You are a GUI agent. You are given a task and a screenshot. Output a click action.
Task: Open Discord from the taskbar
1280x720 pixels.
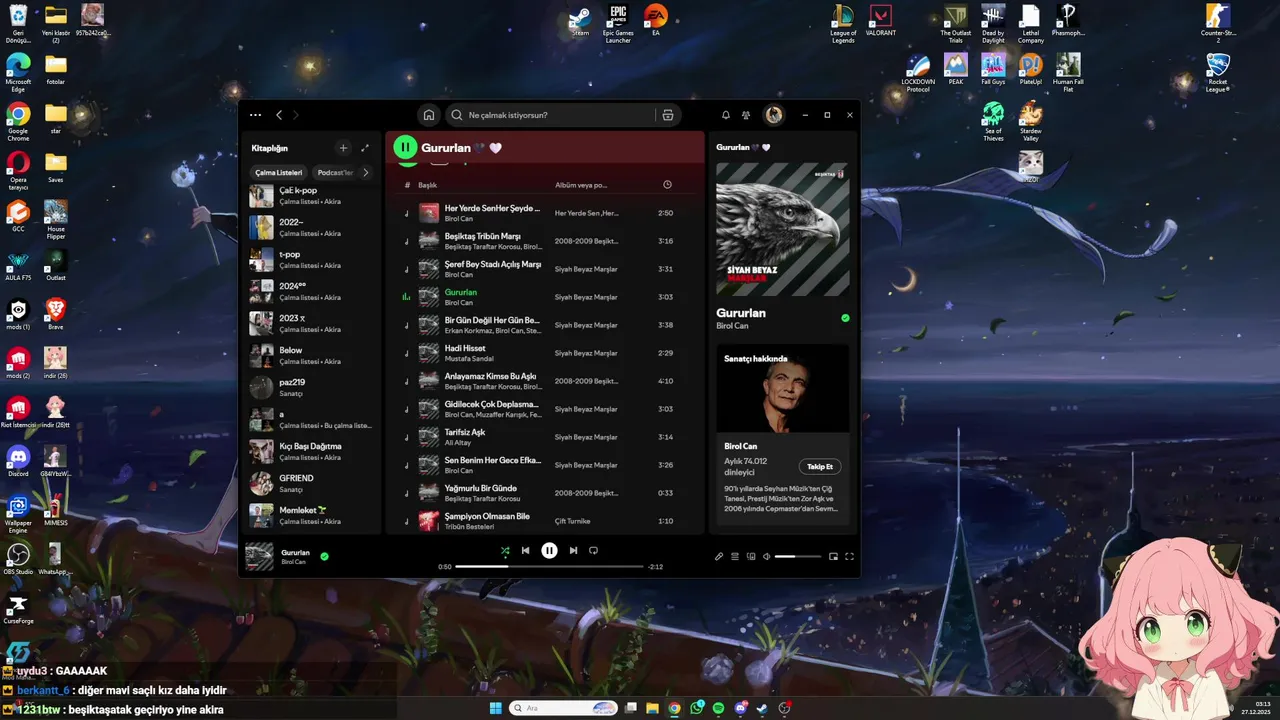[x=740, y=708]
